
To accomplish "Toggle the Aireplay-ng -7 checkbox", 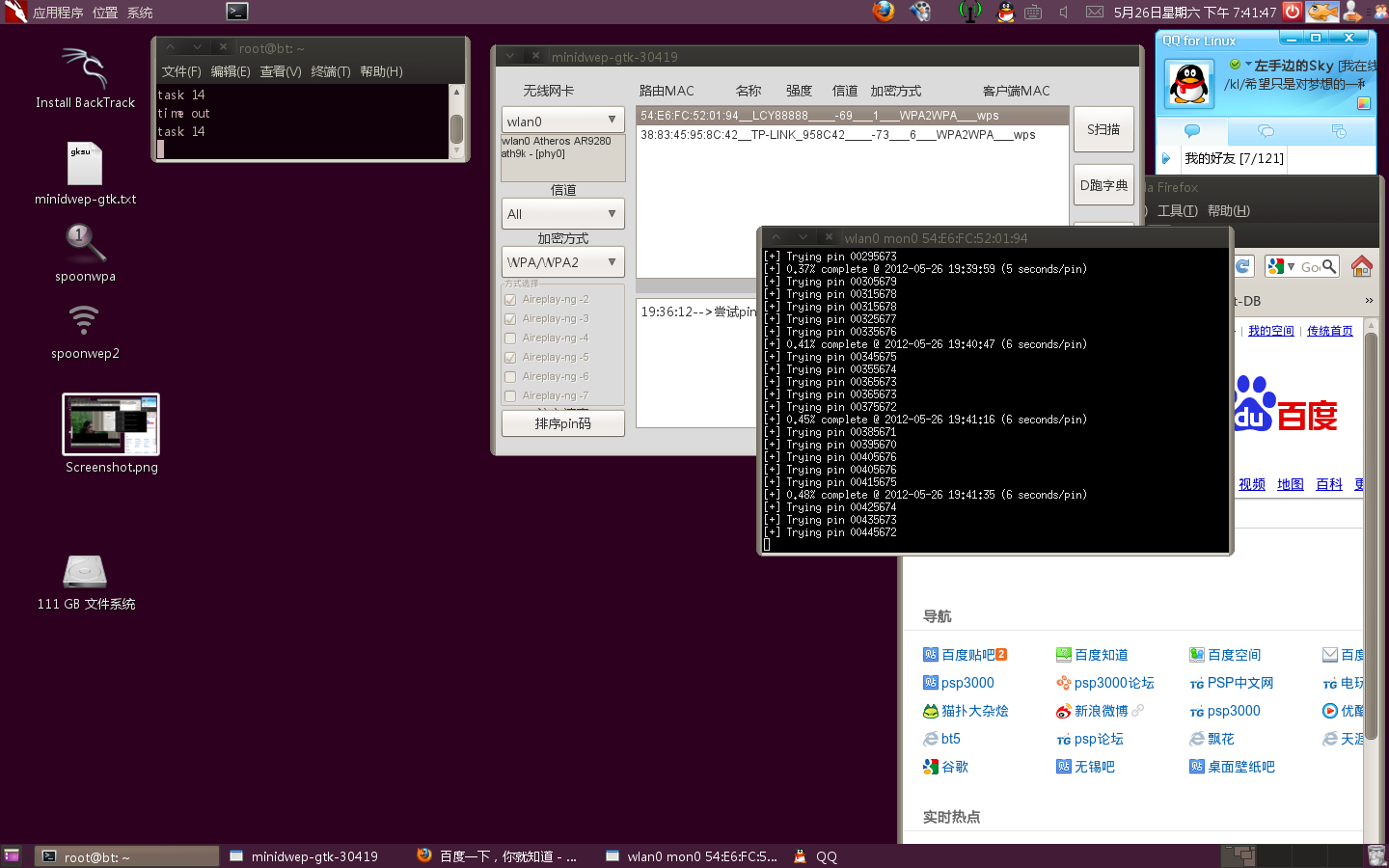I will [510, 396].
